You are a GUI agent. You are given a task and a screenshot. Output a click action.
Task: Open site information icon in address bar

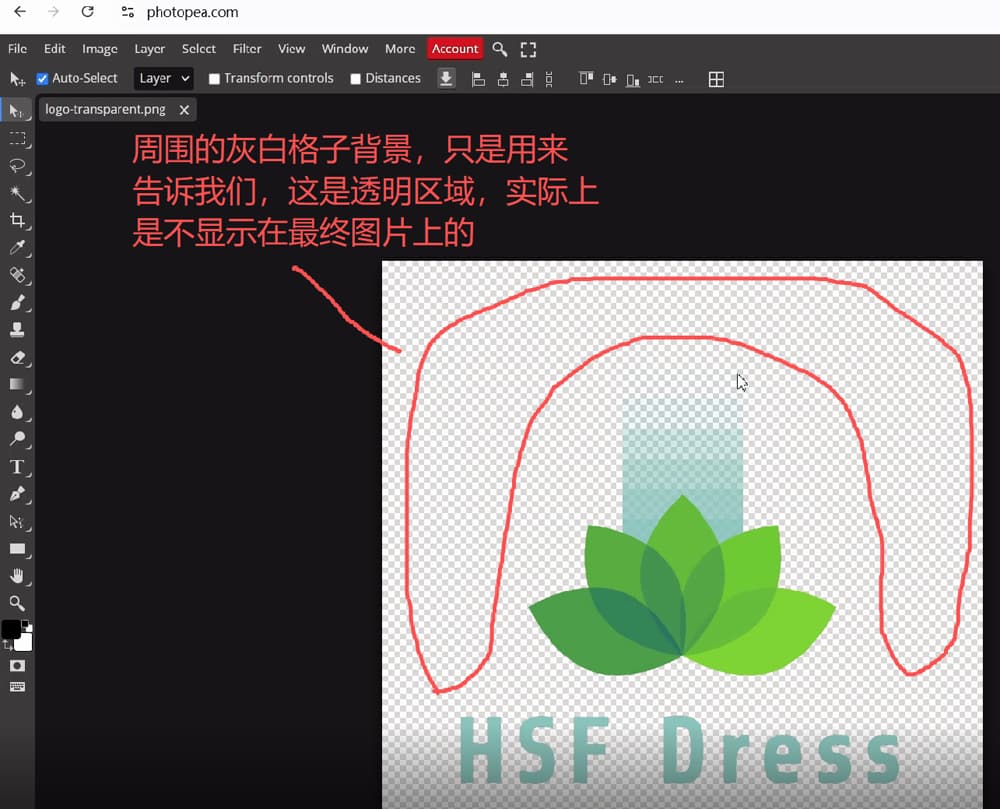[x=128, y=12]
